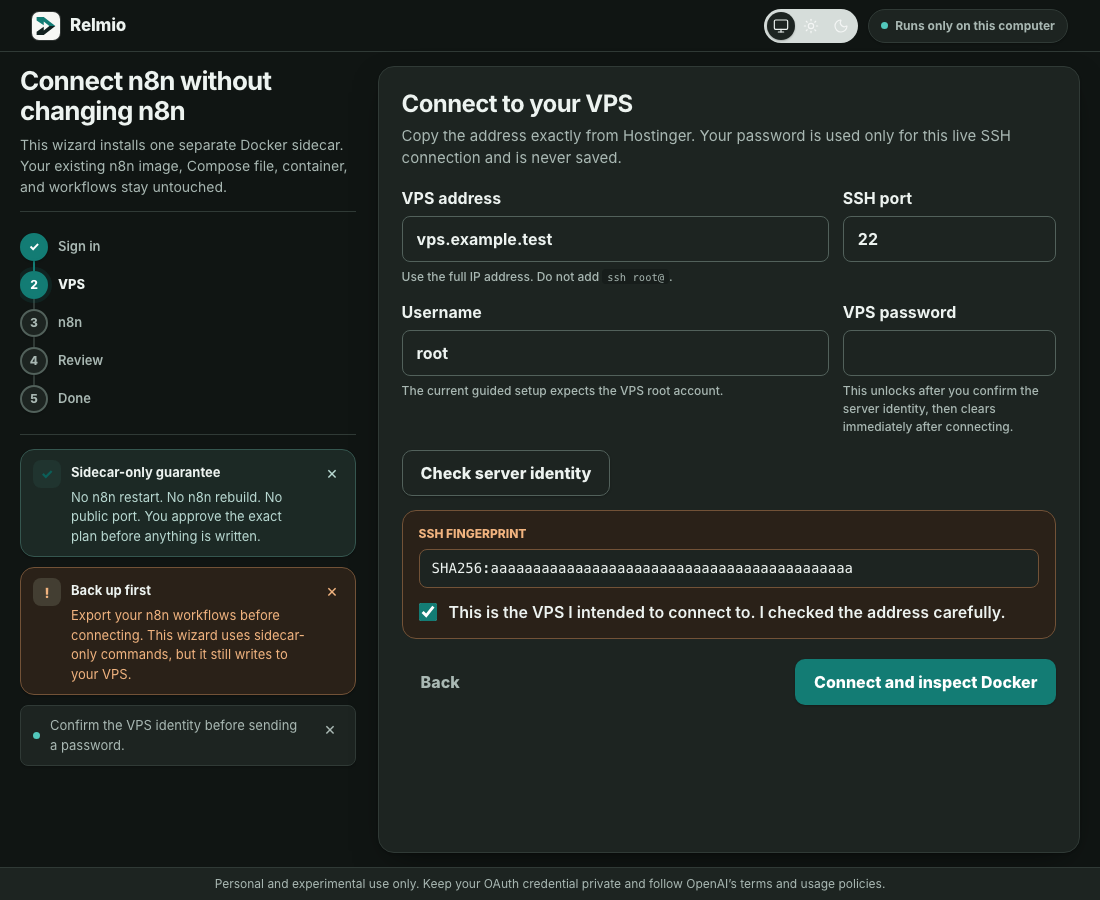The width and height of the screenshot is (1100, 900).
Task: Focus the VPS address field
Action: [x=615, y=239]
